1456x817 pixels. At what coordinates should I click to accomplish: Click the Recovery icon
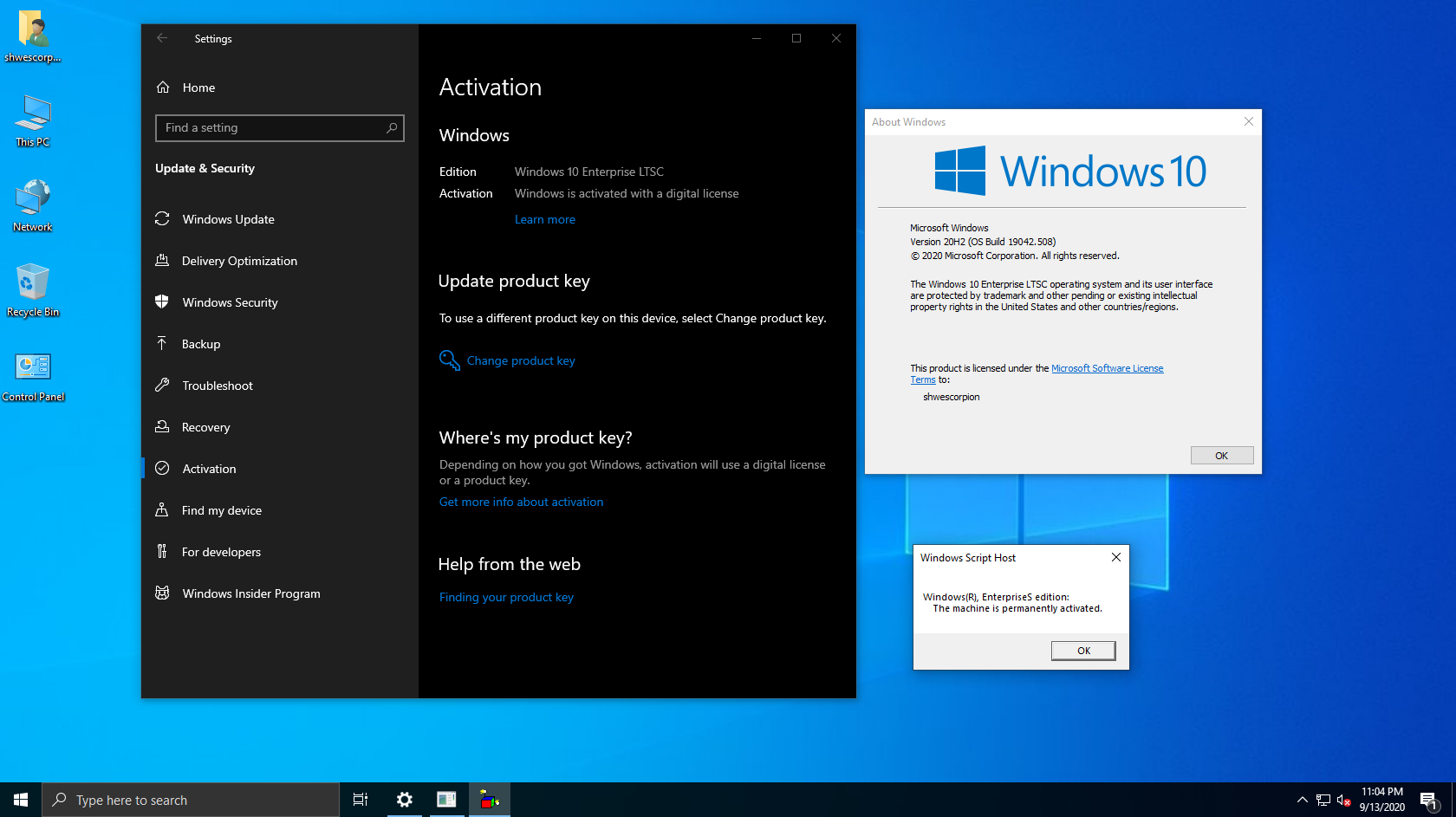coord(162,426)
